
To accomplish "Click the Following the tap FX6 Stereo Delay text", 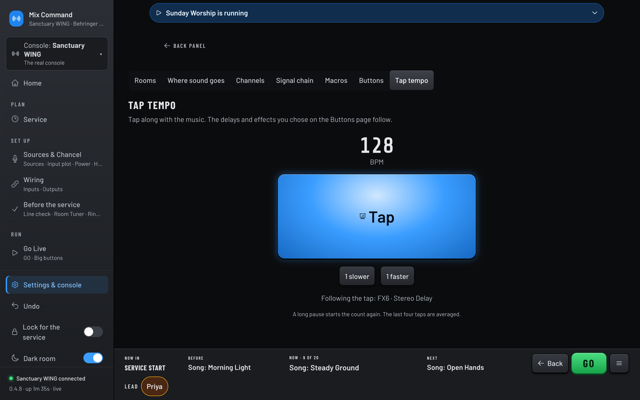I will point(376,298).
